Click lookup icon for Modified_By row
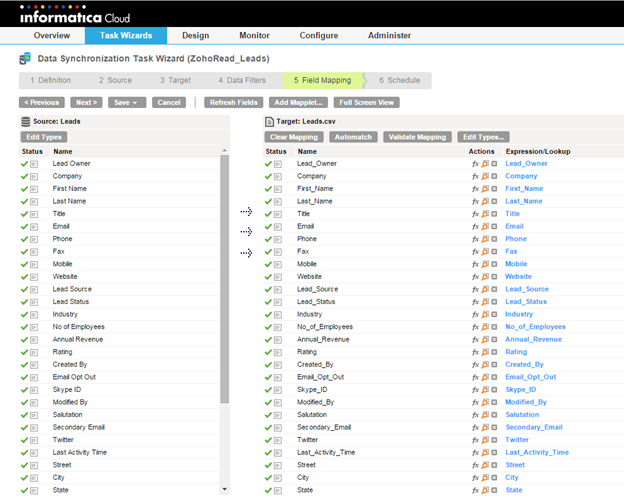The image size is (626, 499). pyautogui.click(x=485, y=402)
